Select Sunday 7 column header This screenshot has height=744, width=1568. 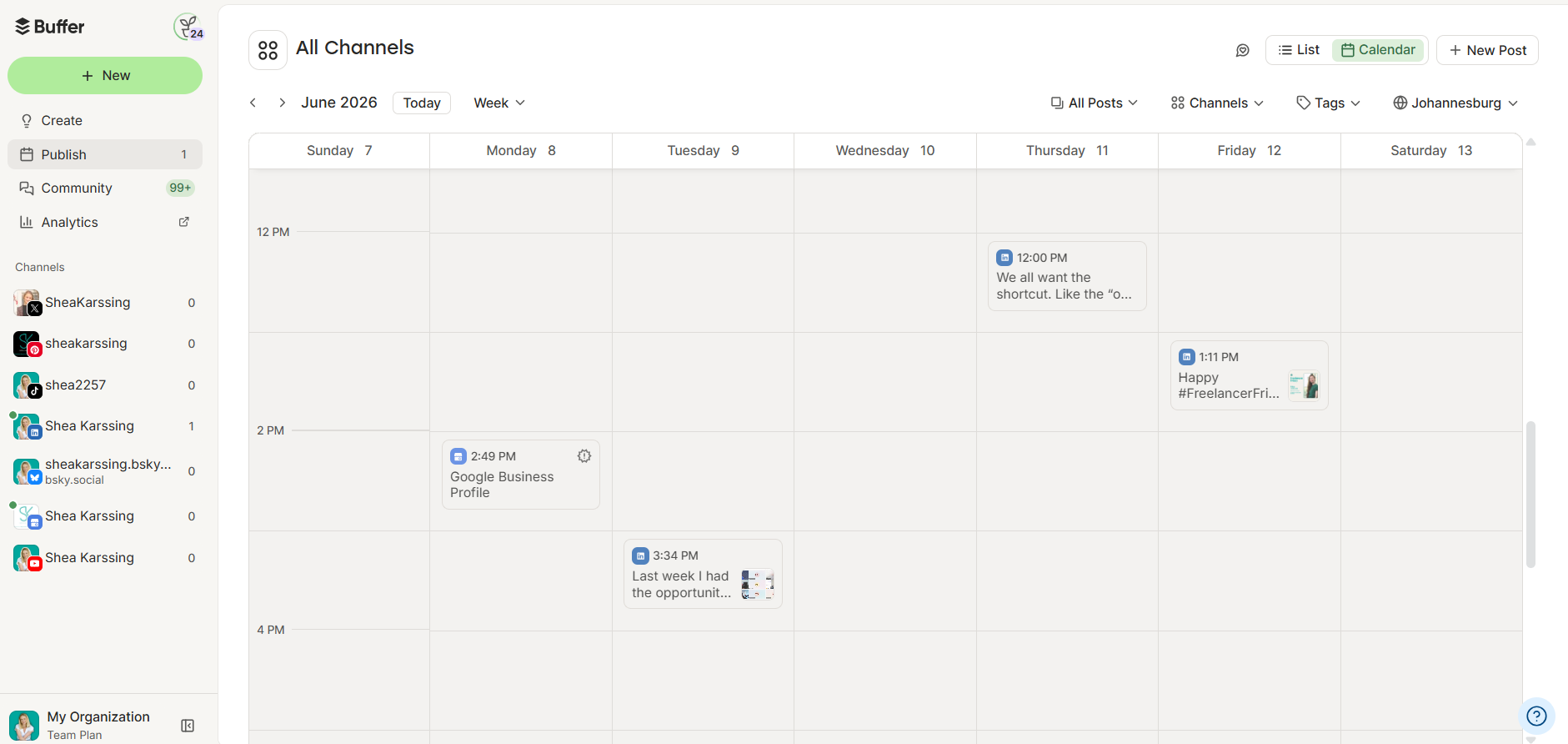[x=339, y=151]
